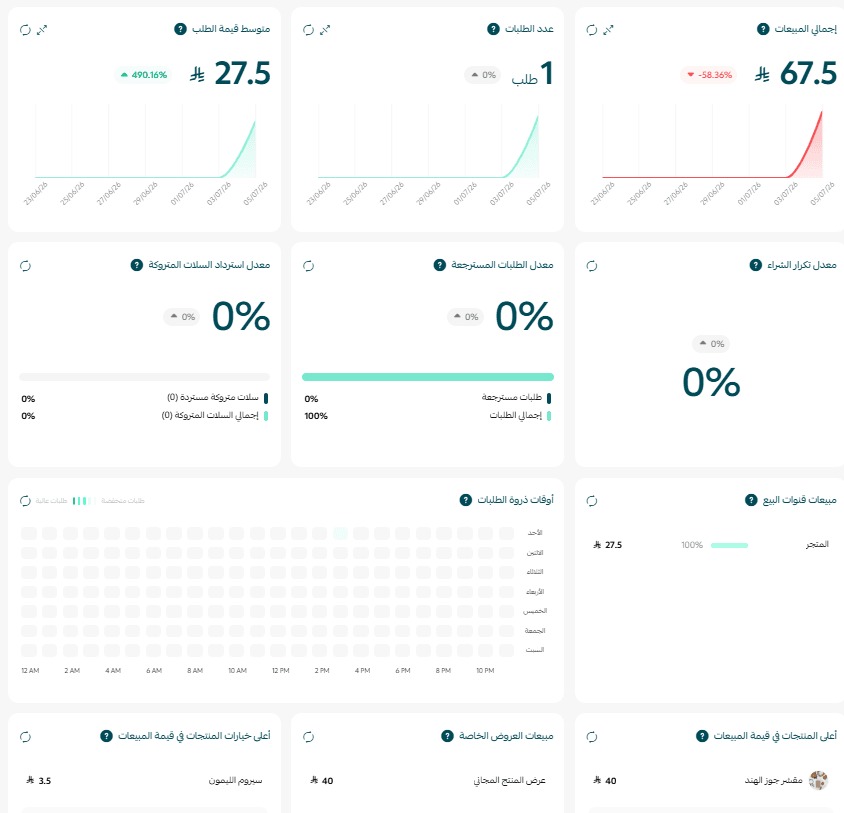Expand the عدد الطلبات chart view
Image resolution: width=844 pixels, height=813 pixels.
325,30
